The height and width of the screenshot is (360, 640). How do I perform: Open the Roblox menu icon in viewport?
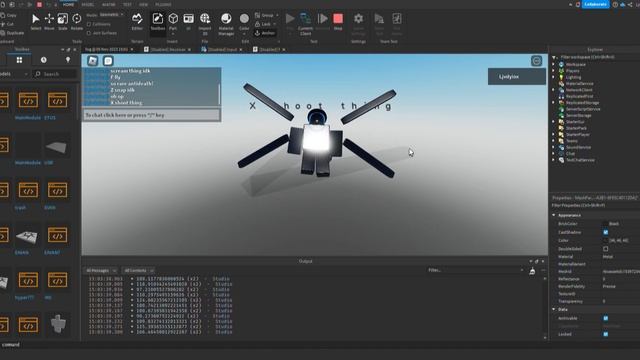[x=93, y=61]
